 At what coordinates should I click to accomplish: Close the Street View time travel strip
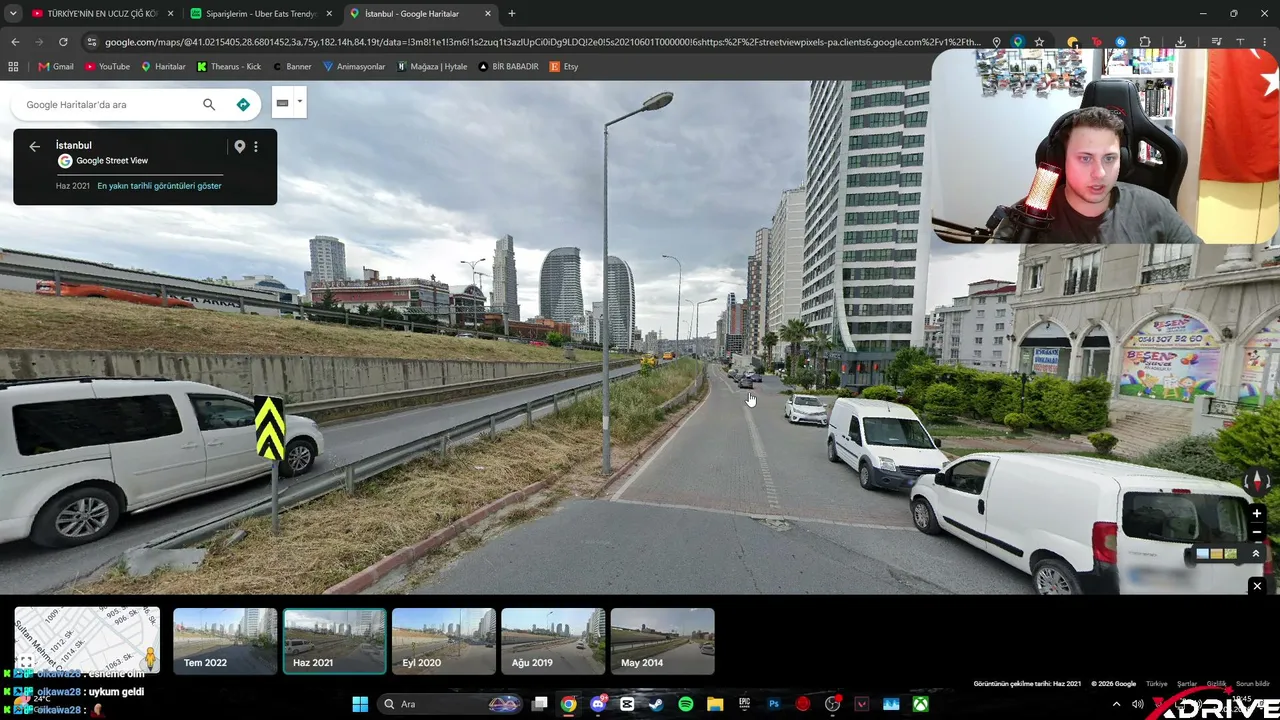coord(1257,586)
